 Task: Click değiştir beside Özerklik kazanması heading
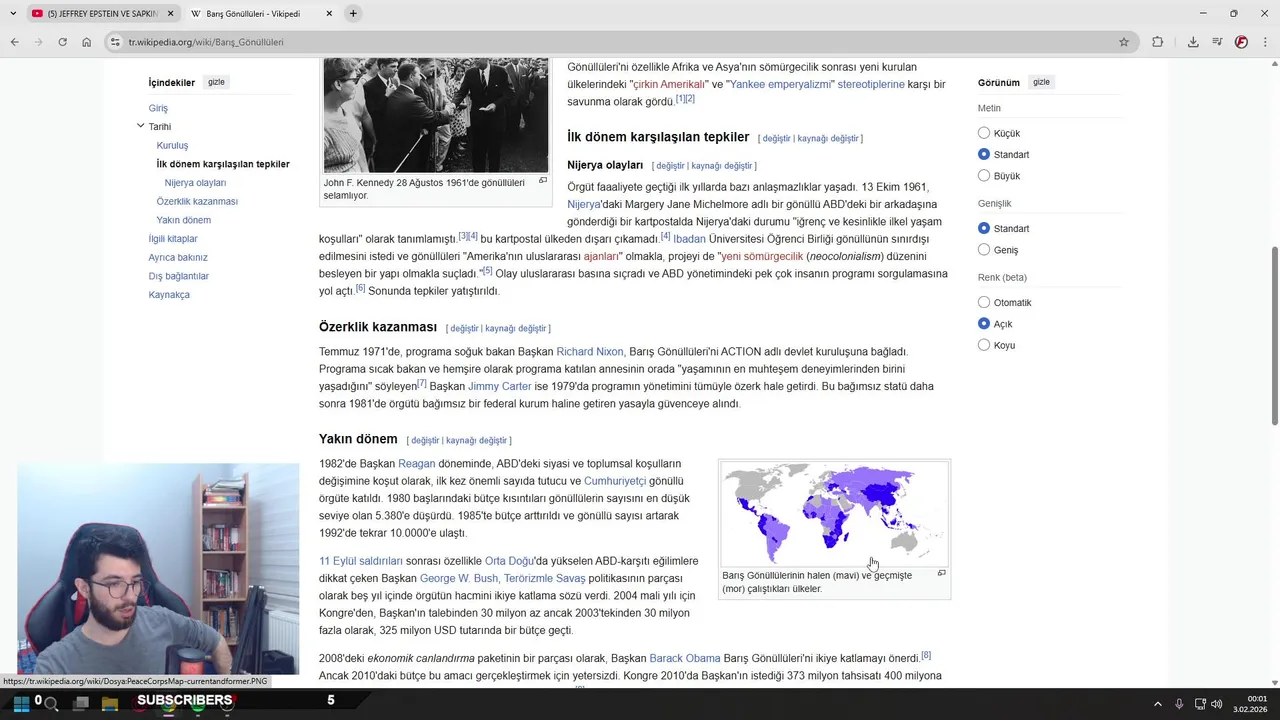coord(464,328)
